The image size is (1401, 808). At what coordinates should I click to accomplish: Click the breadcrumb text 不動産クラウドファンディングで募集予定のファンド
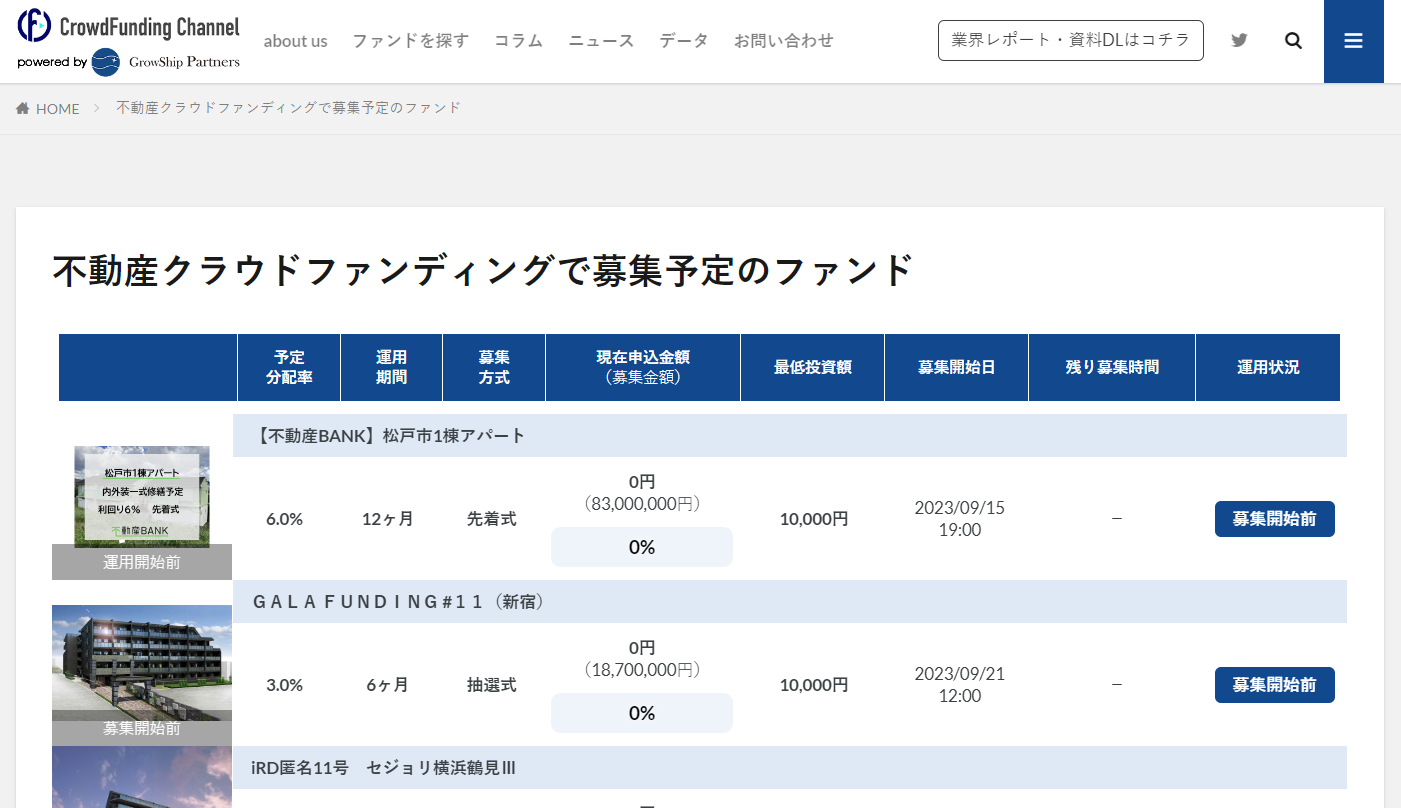(x=289, y=108)
